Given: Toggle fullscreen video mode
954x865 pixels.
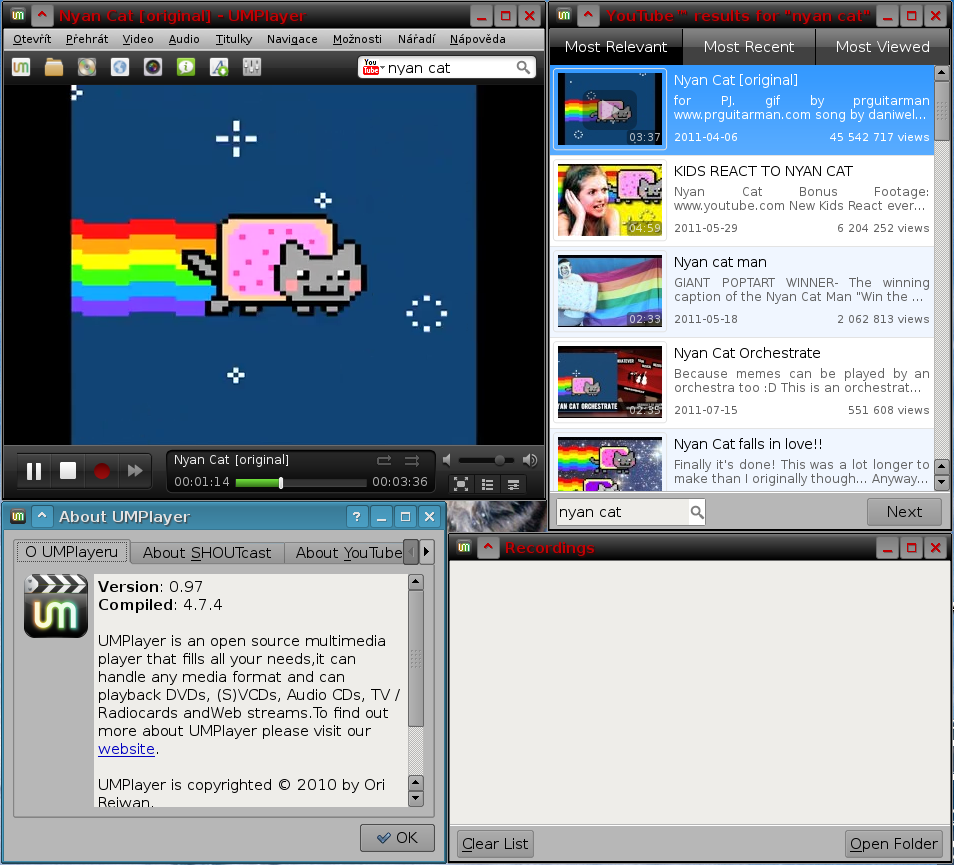Looking at the screenshot, I should point(461,484).
